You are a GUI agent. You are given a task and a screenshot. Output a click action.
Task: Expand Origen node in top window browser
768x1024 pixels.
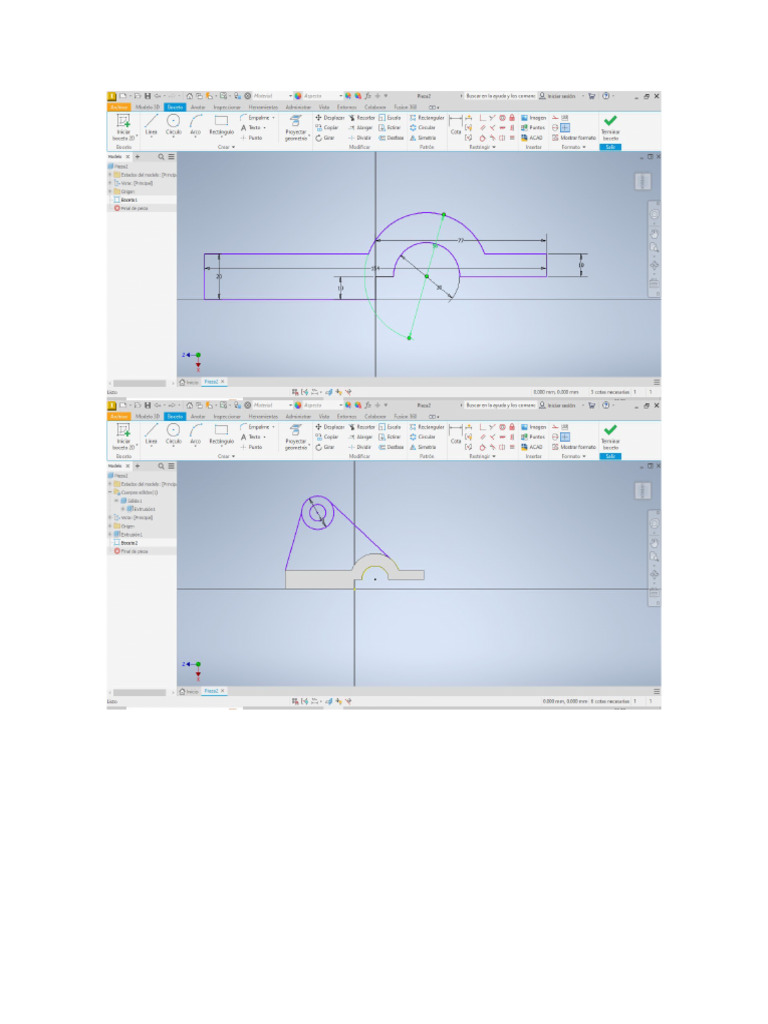(110, 191)
